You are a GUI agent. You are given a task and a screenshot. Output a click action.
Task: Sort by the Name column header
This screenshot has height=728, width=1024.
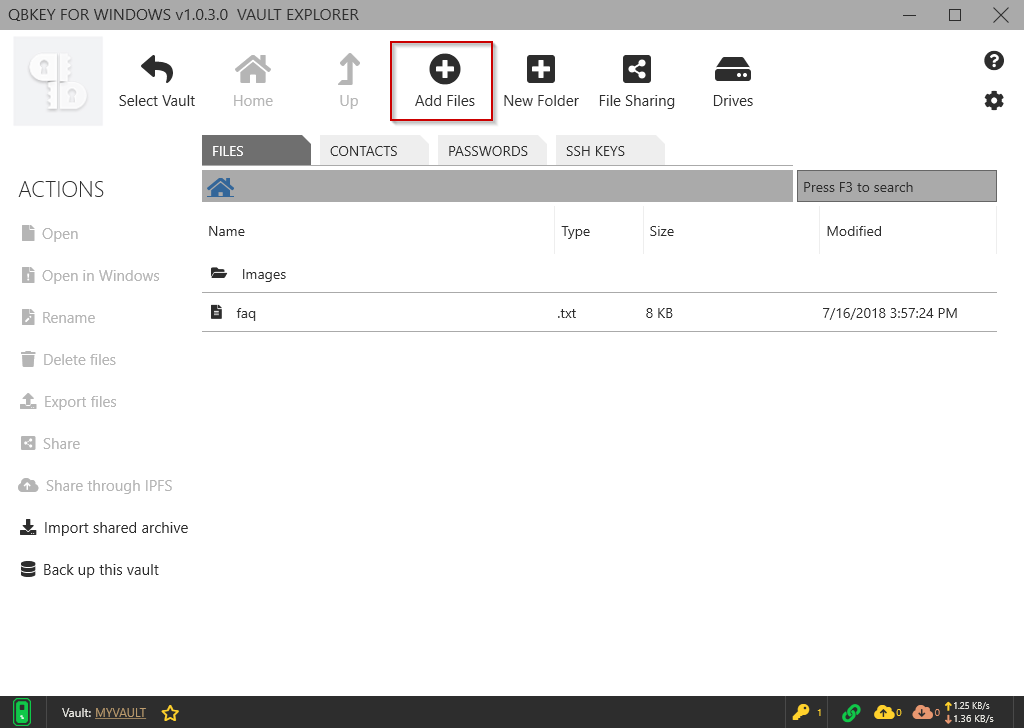coord(227,231)
